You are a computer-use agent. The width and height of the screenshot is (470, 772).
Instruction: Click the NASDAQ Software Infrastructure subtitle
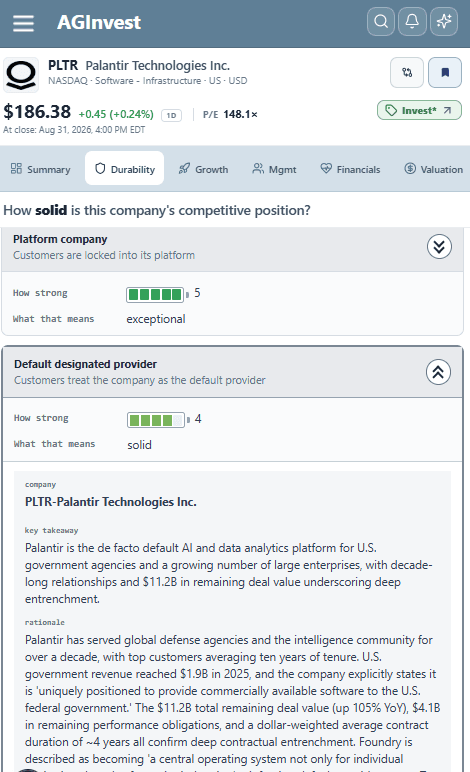(x=148, y=81)
